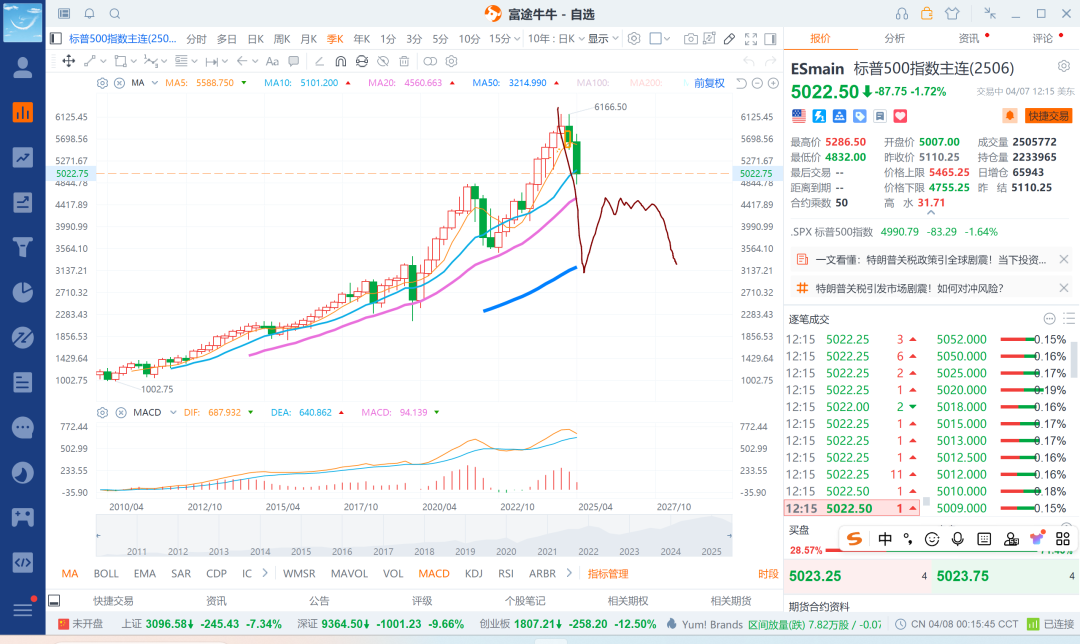Open the search magnifier icon in title bar
Viewport: 1080px width, 644px height.
[x=115, y=14]
